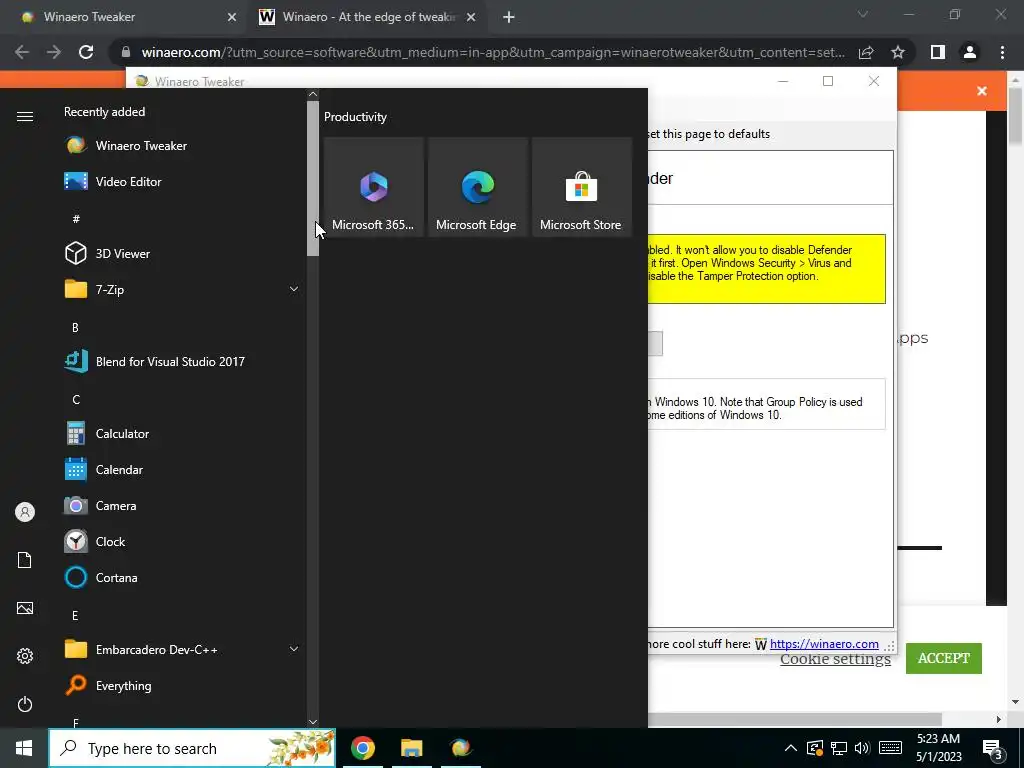Image resolution: width=1024 pixels, height=768 pixels.
Task: Open network icon in system tray
Action: click(x=839, y=748)
